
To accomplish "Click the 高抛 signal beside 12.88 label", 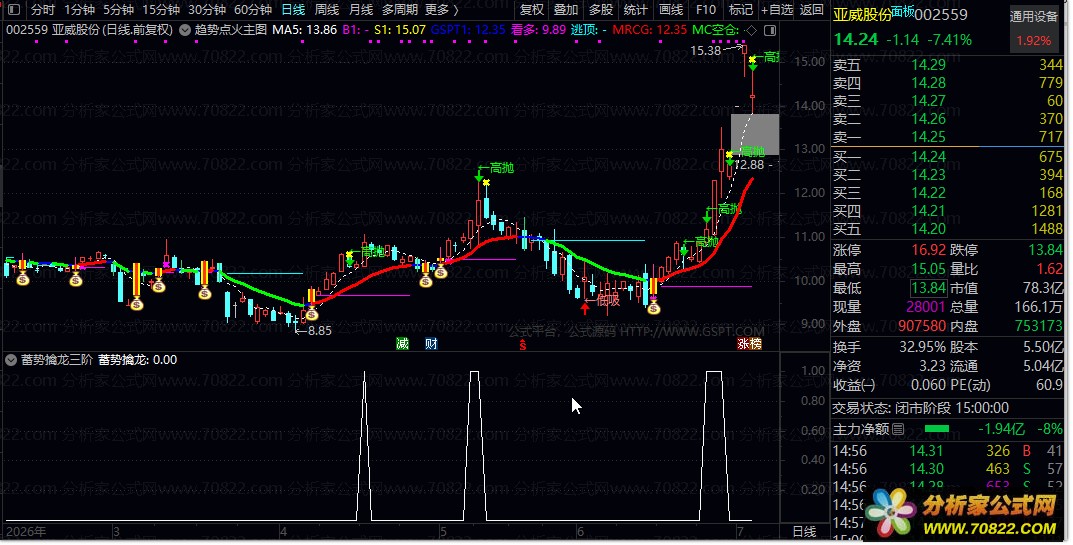I will (747, 152).
